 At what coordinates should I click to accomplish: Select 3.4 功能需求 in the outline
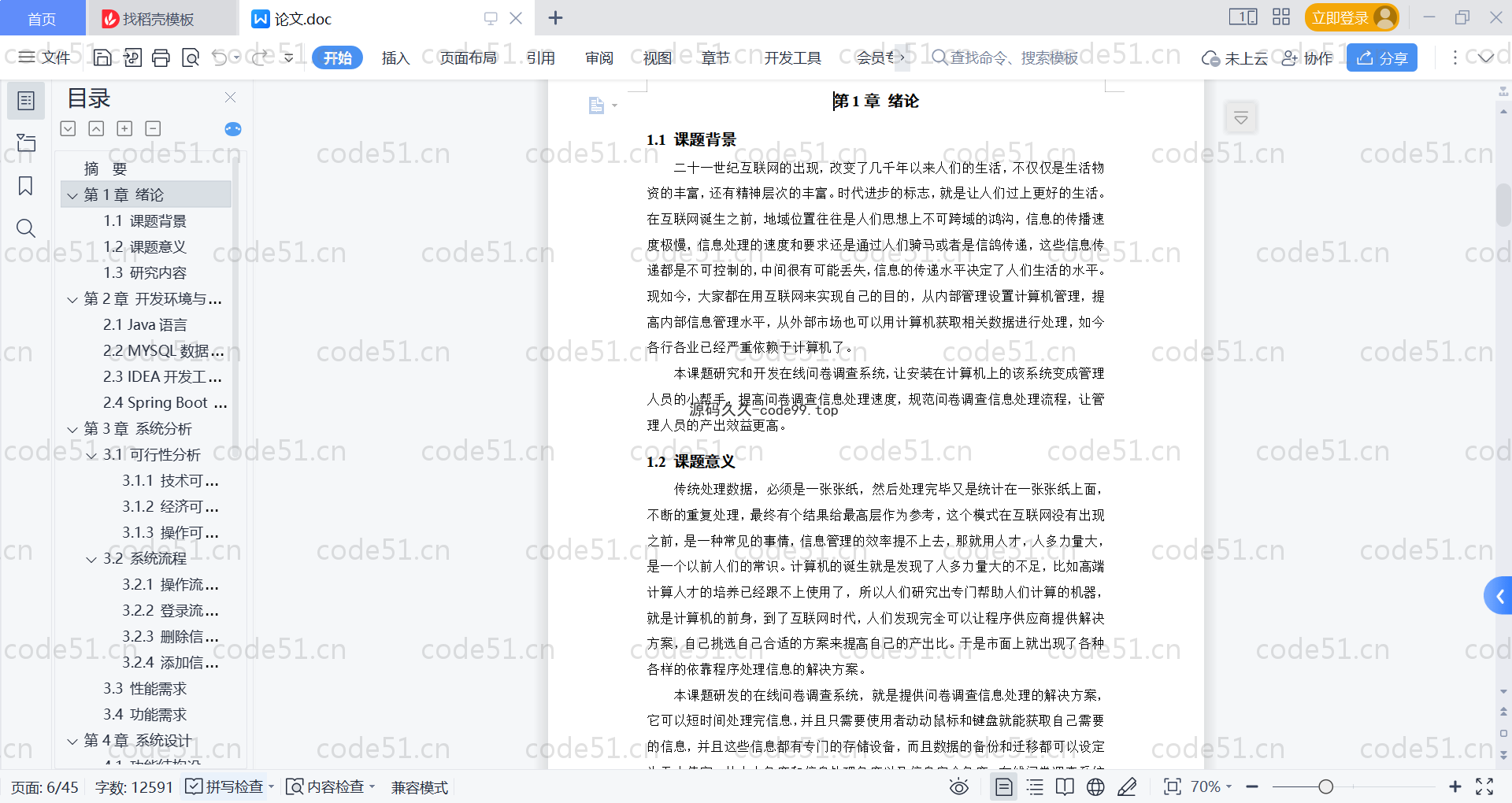point(145,714)
